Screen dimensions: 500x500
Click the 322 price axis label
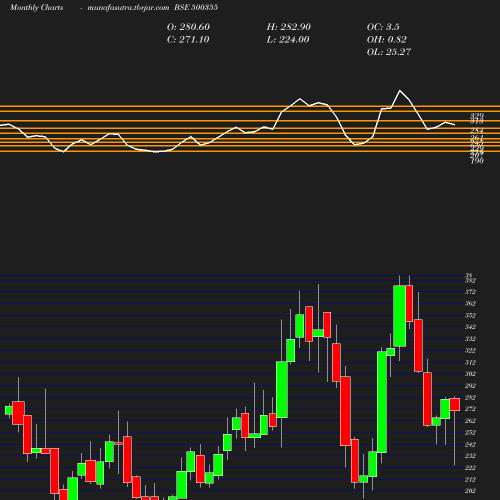coord(470,351)
